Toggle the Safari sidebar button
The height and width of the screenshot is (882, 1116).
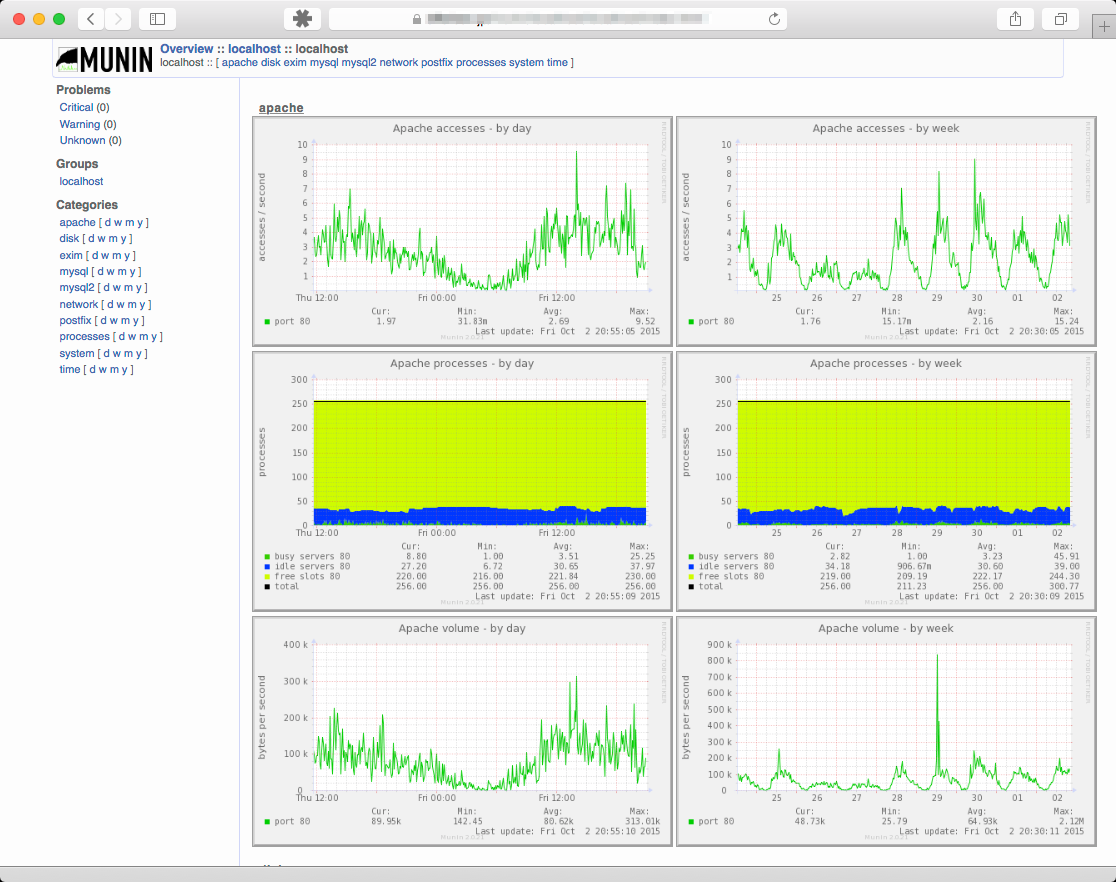pos(157,19)
